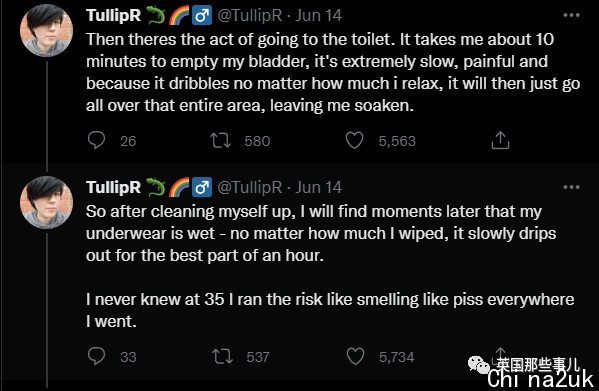Viewport: 599px width, 391px height.
Task: Reply to the second tweet with 33 replies
Action: [96, 356]
